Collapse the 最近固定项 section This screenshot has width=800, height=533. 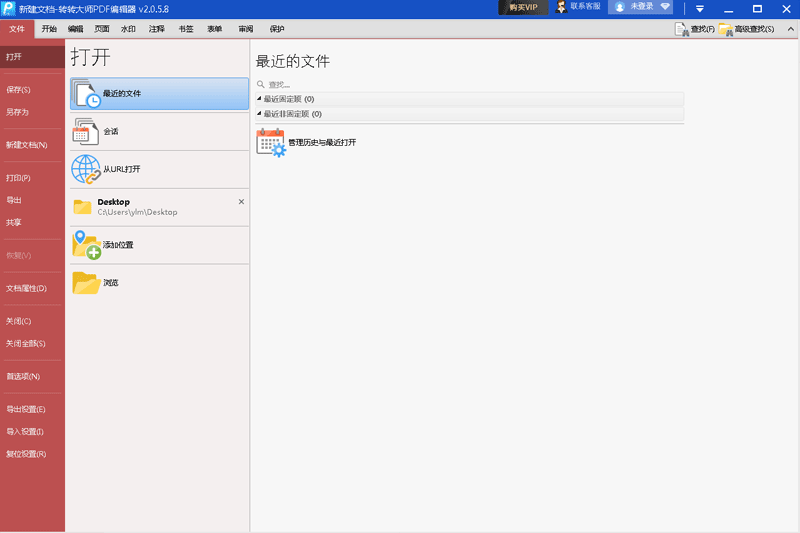click(260, 99)
